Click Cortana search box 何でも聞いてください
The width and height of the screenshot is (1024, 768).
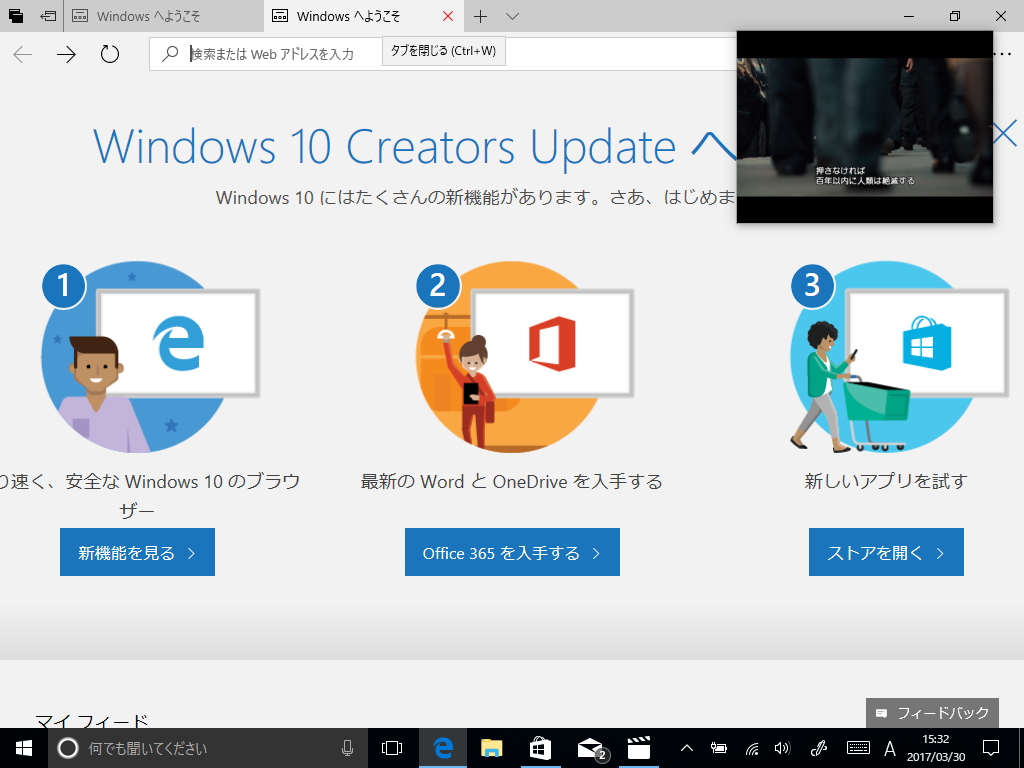pos(208,748)
